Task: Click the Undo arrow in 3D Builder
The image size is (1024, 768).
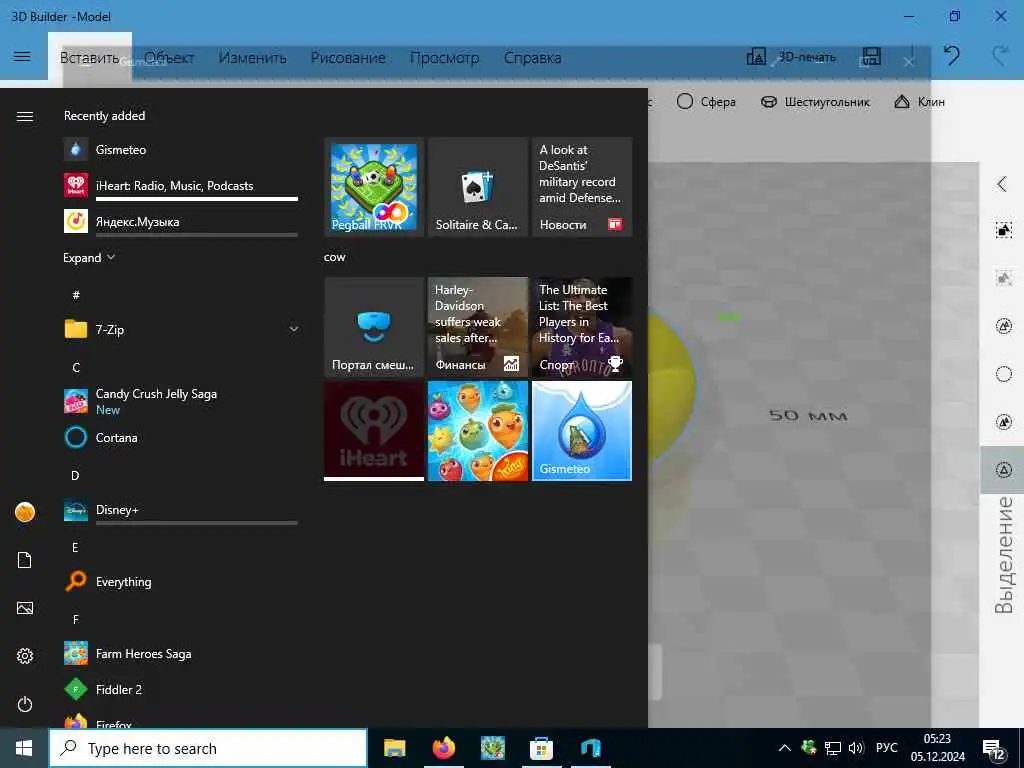Action: [x=952, y=56]
